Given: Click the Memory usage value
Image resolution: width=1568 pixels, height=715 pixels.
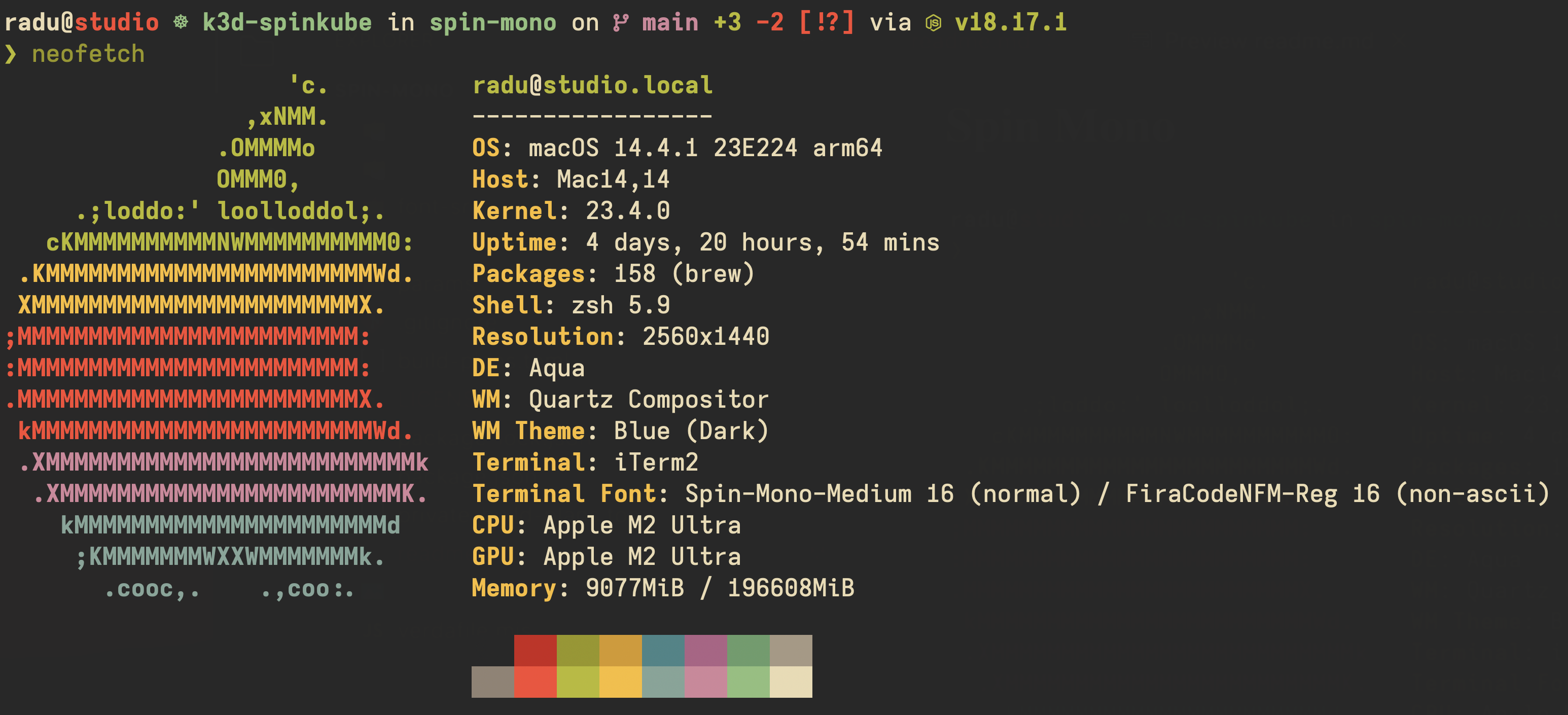Looking at the screenshot, I should 720,588.
